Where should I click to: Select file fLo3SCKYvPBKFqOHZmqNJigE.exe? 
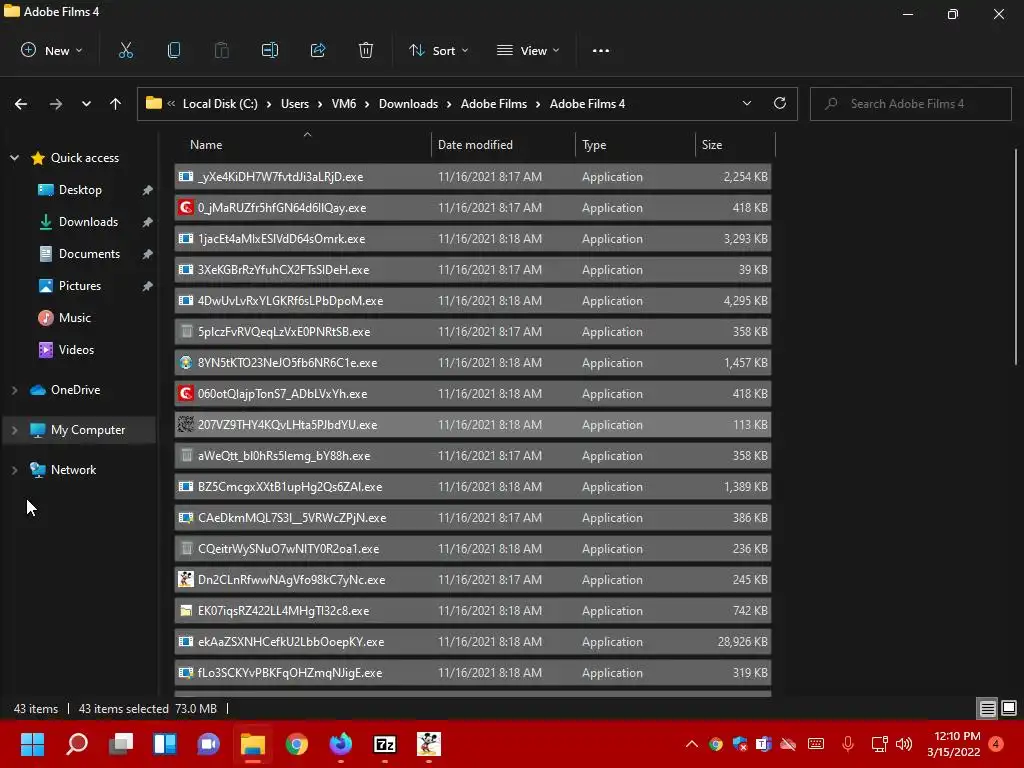point(473,673)
